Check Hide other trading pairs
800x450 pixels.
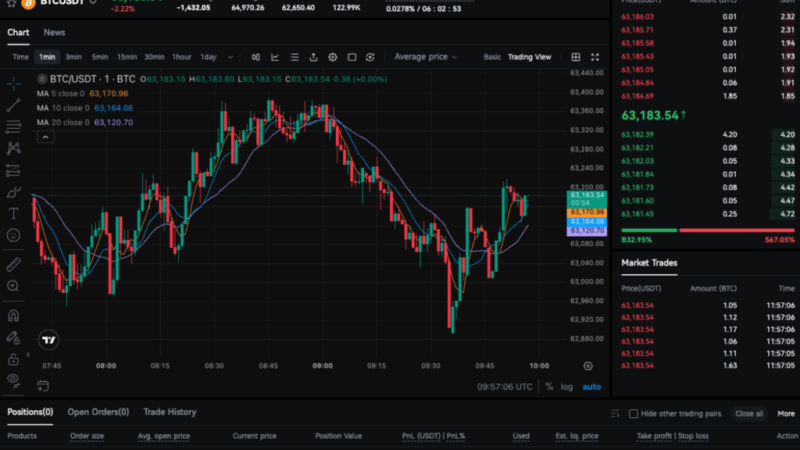633,414
